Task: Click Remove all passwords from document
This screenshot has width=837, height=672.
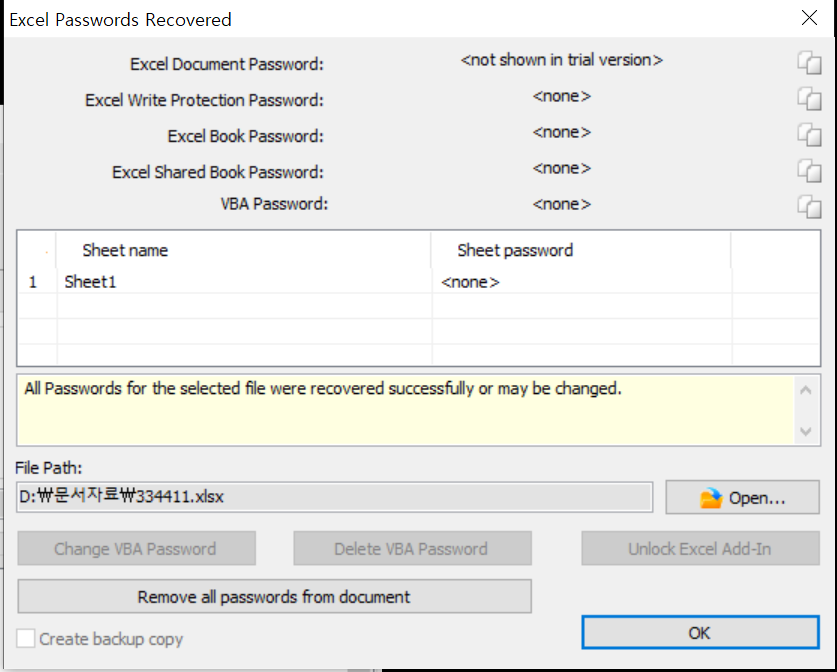Action: point(274,596)
